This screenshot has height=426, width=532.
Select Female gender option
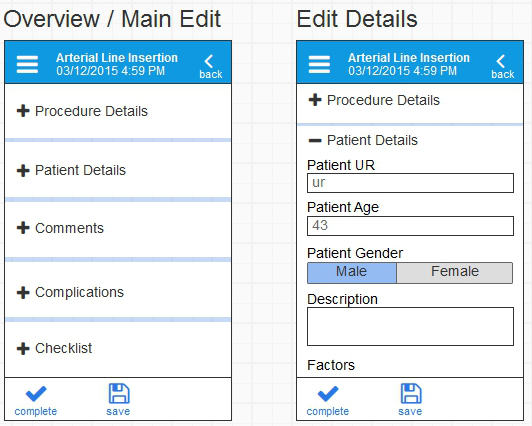(x=455, y=272)
